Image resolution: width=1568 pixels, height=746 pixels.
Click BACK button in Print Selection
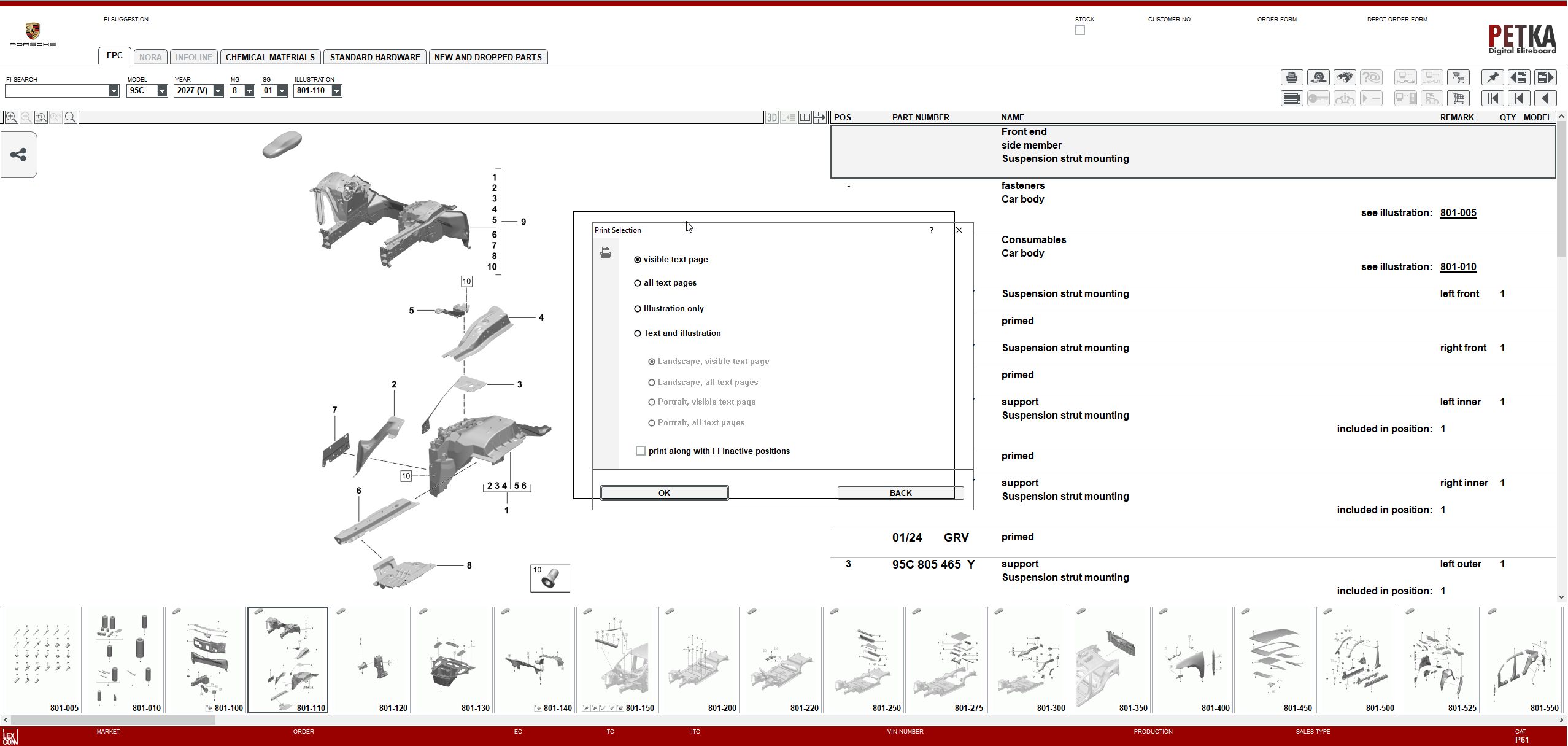tap(900, 493)
